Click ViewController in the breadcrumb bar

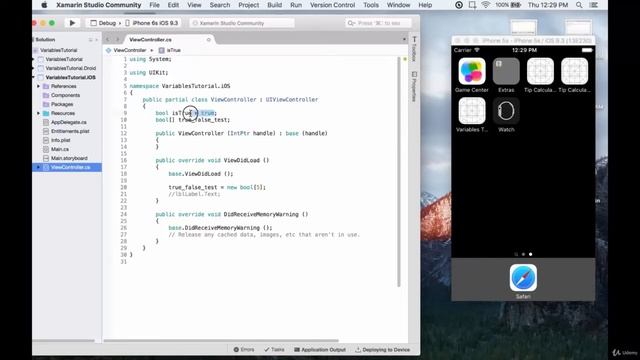click(x=126, y=50)
